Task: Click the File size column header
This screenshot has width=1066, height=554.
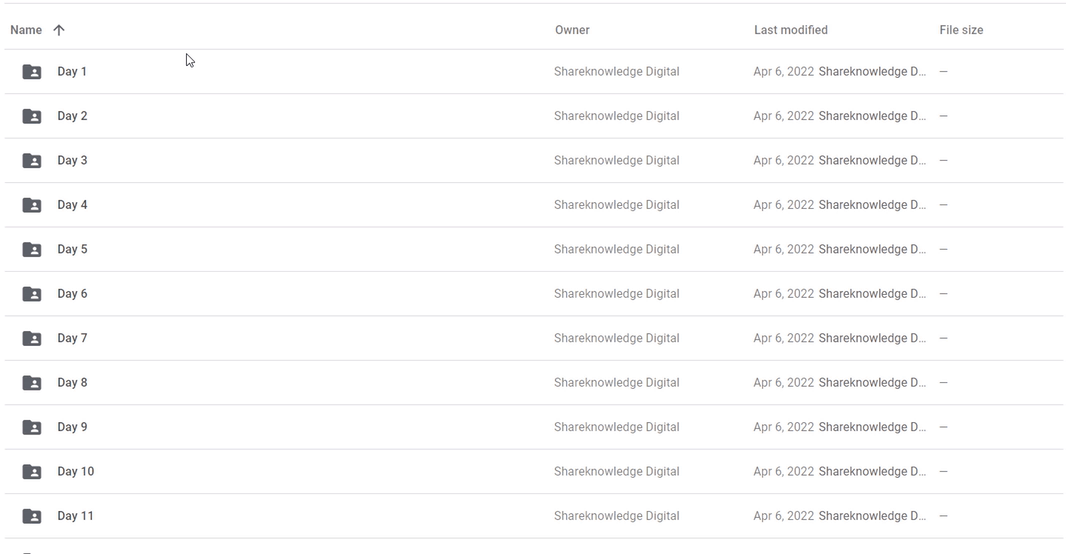Action: [961, 30]
